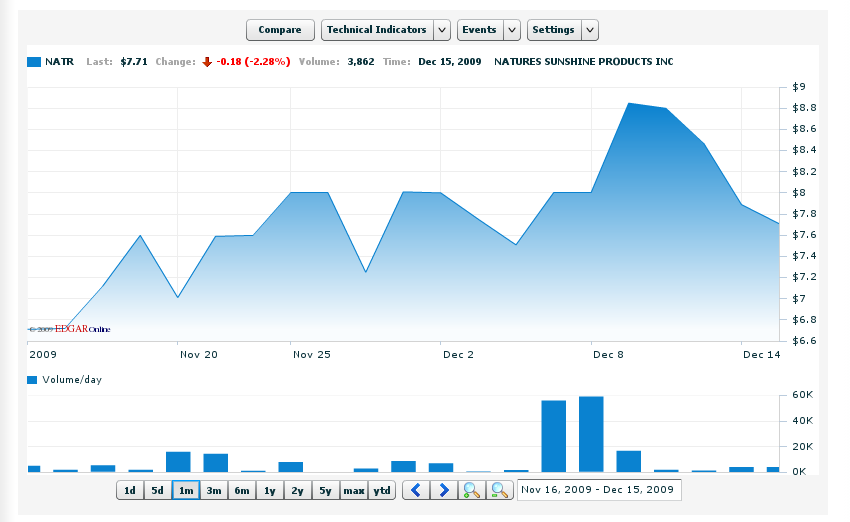
Task: Click NATURES SUNSHINE PRODUCTS INC name
Action: pyautogui.click(x=584, y=62)
